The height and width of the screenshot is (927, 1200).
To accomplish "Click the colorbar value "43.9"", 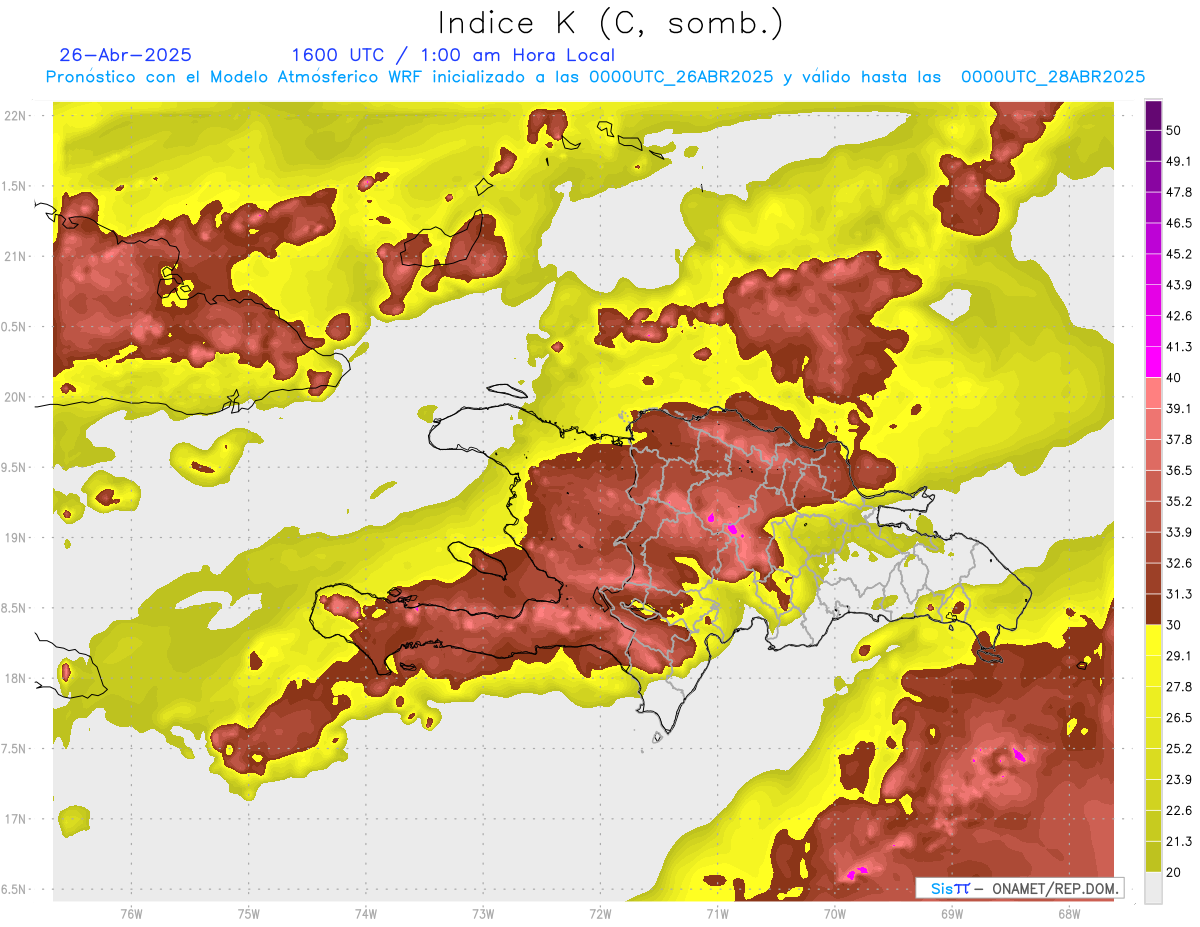I will click(1179, 285).
